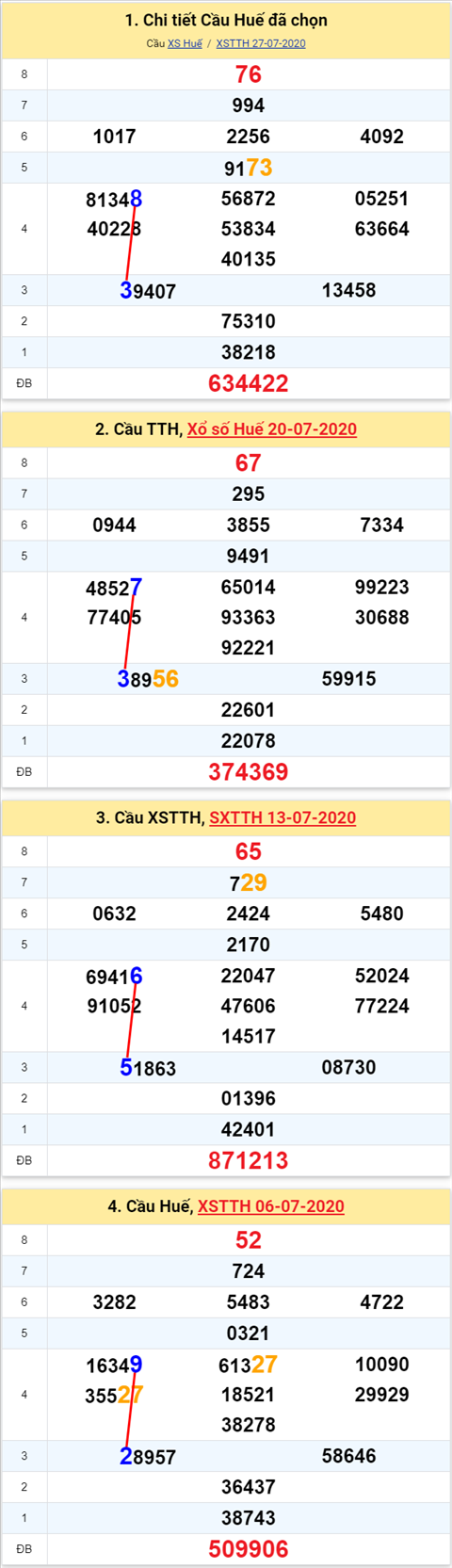This screenshot has height=1568, width=452.
Task: Select the number 05251
Action: tap(382, 199)
